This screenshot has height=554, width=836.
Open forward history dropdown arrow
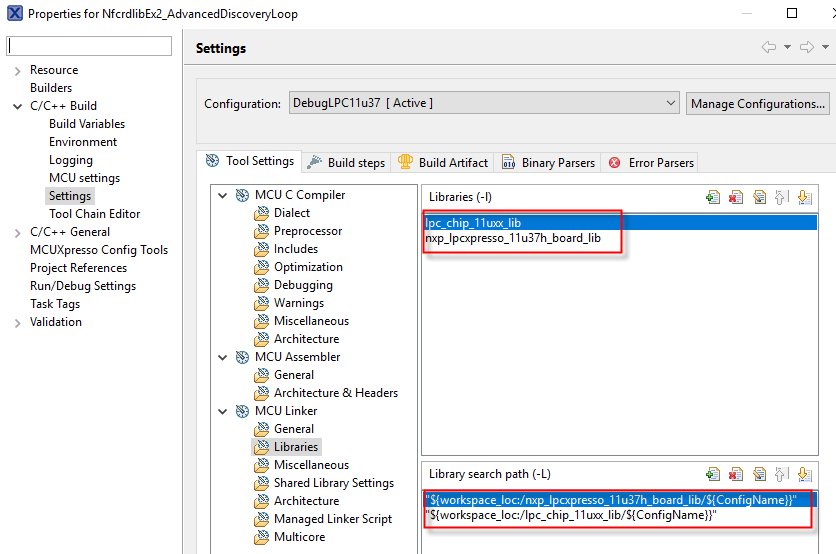click(825, 47)
